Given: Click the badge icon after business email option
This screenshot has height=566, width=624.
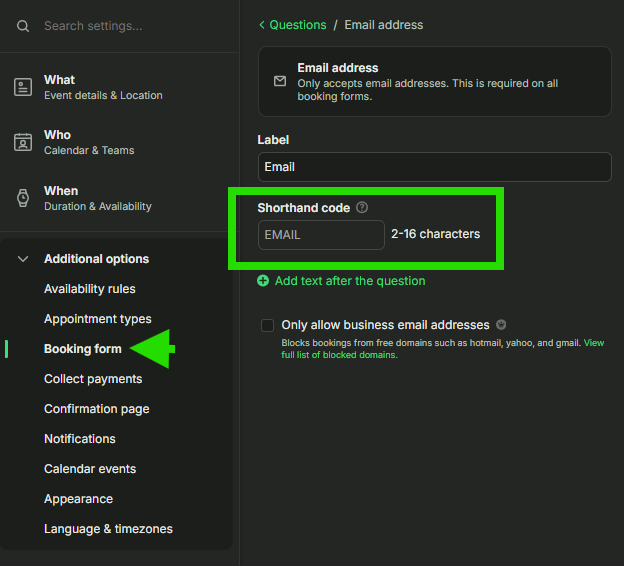Looking at the screenshot, I should [x=501, y=325].
